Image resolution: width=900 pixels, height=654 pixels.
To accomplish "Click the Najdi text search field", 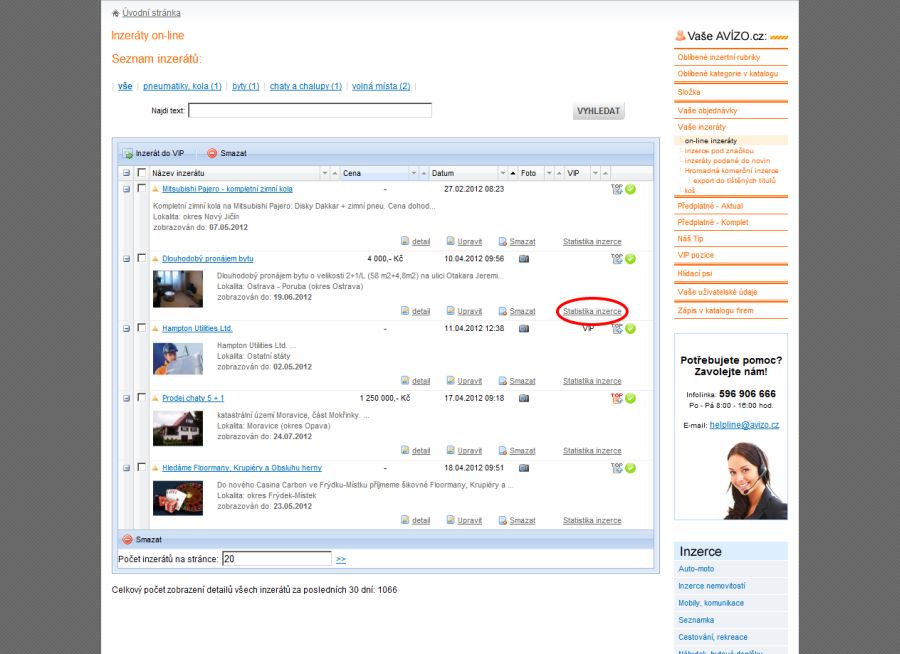I will tap(310, 111).
